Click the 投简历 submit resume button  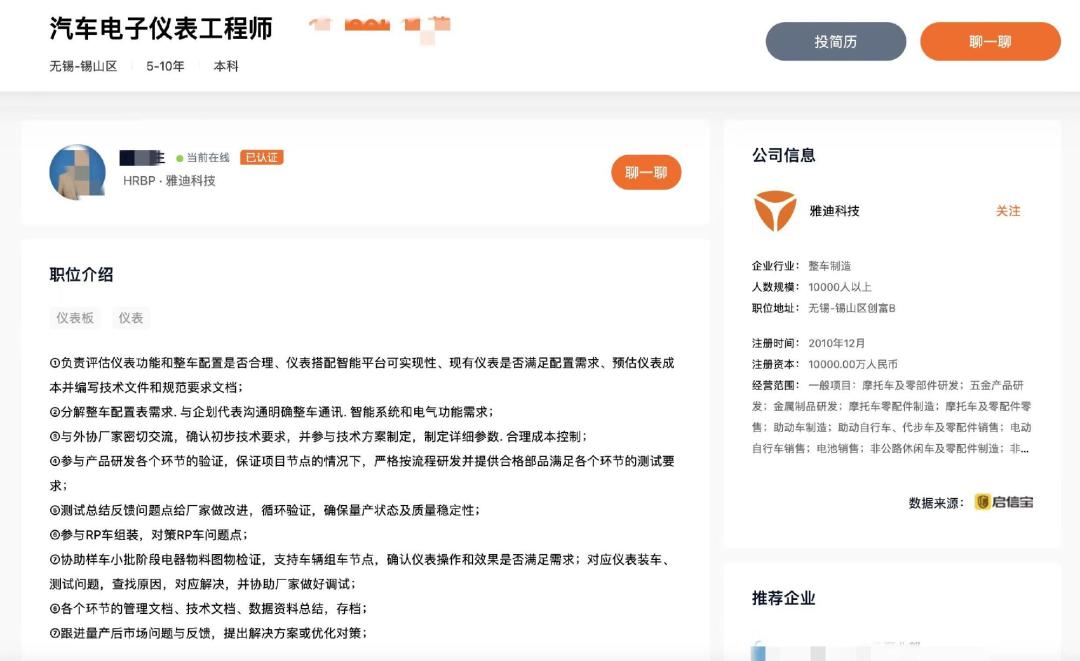(x=835, y=41)
